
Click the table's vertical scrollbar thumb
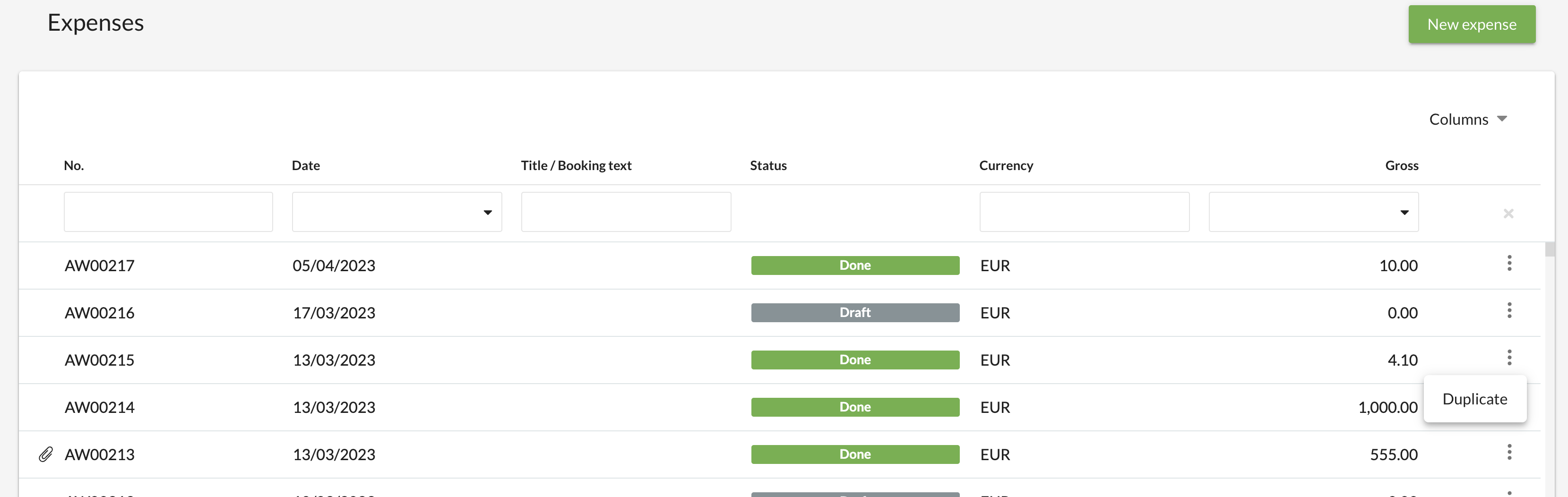1549,249
